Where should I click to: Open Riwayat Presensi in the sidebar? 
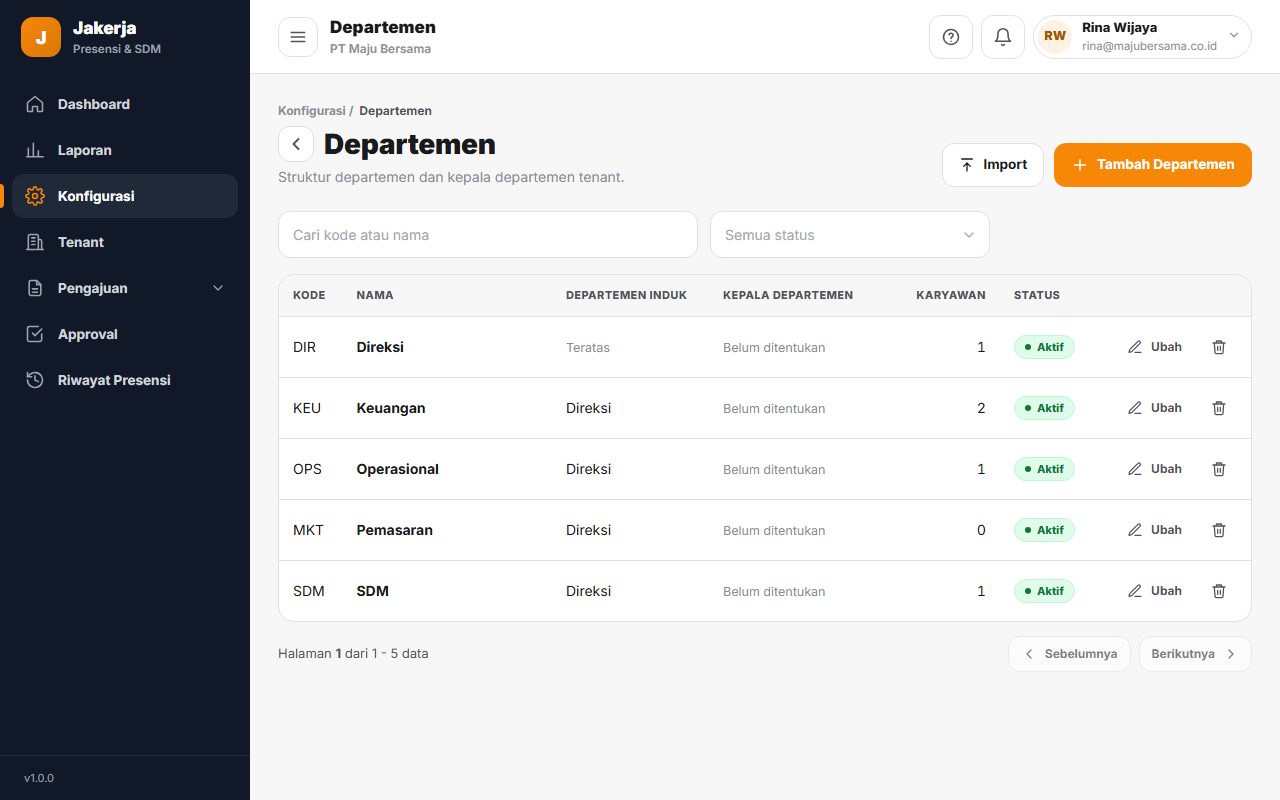tap(125, 380)
